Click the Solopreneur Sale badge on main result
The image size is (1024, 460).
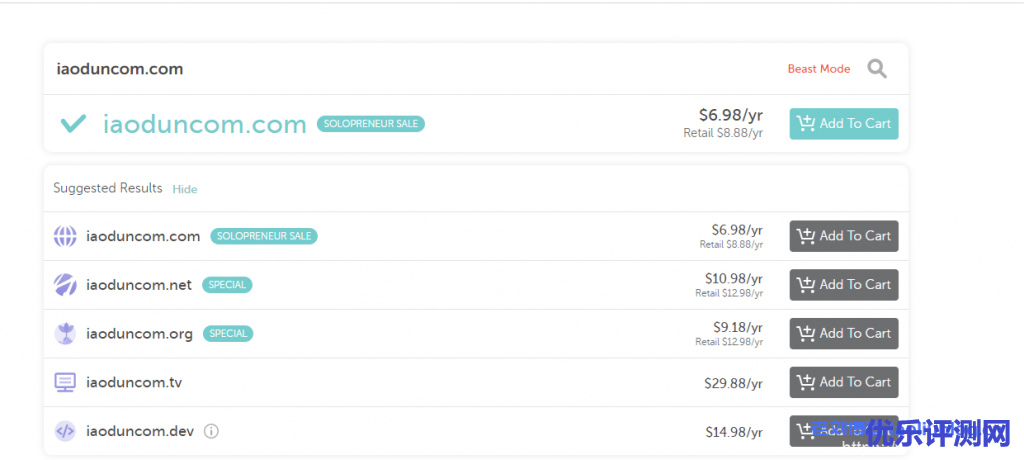pos(371,124)
